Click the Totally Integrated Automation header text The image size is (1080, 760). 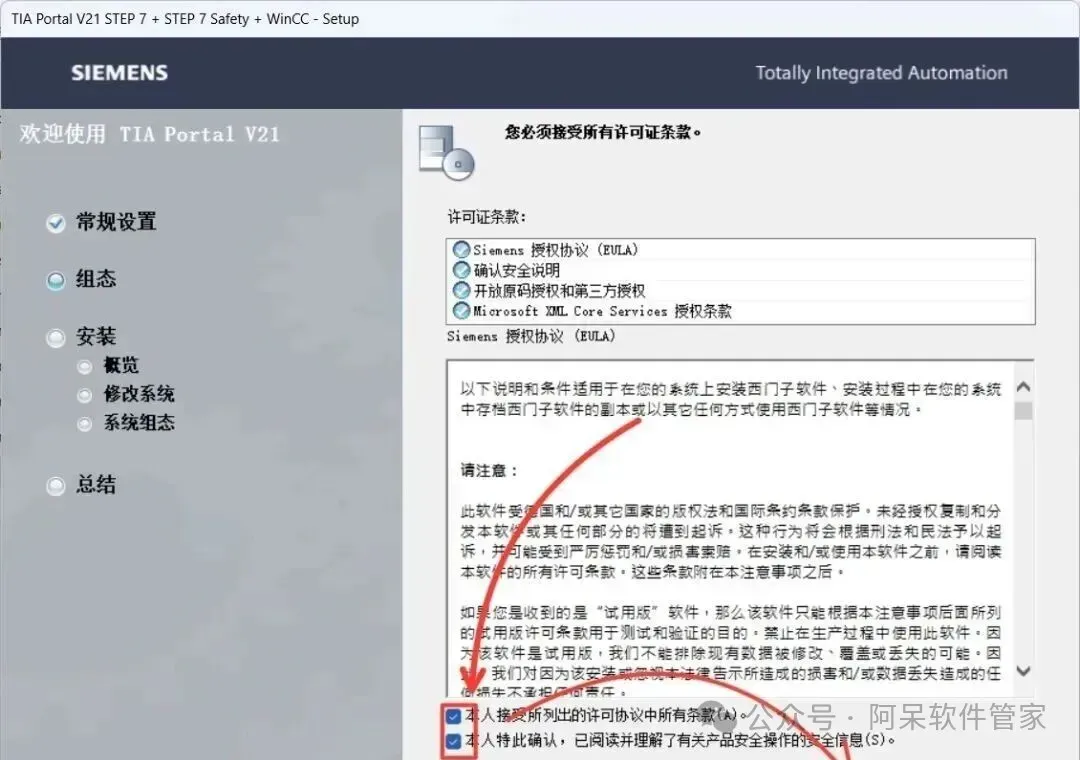(x=882, y=73)
